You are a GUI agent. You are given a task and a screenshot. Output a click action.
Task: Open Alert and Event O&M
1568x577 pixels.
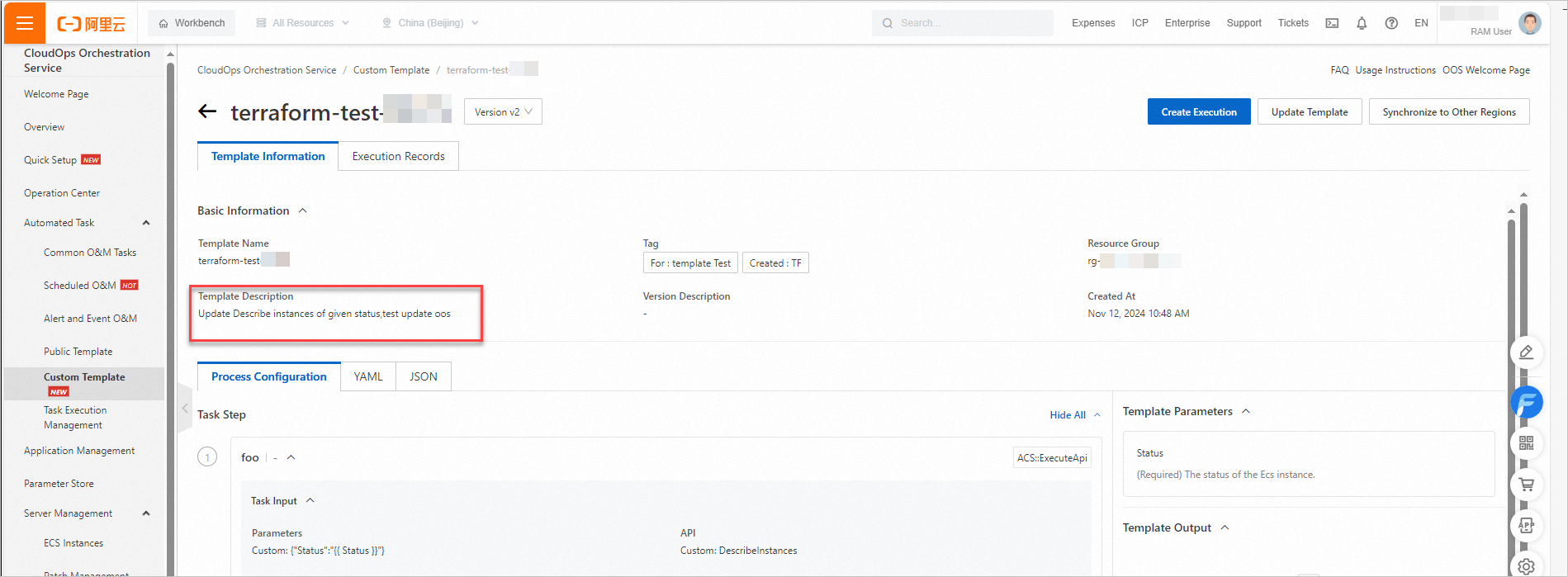pos(90,319)
